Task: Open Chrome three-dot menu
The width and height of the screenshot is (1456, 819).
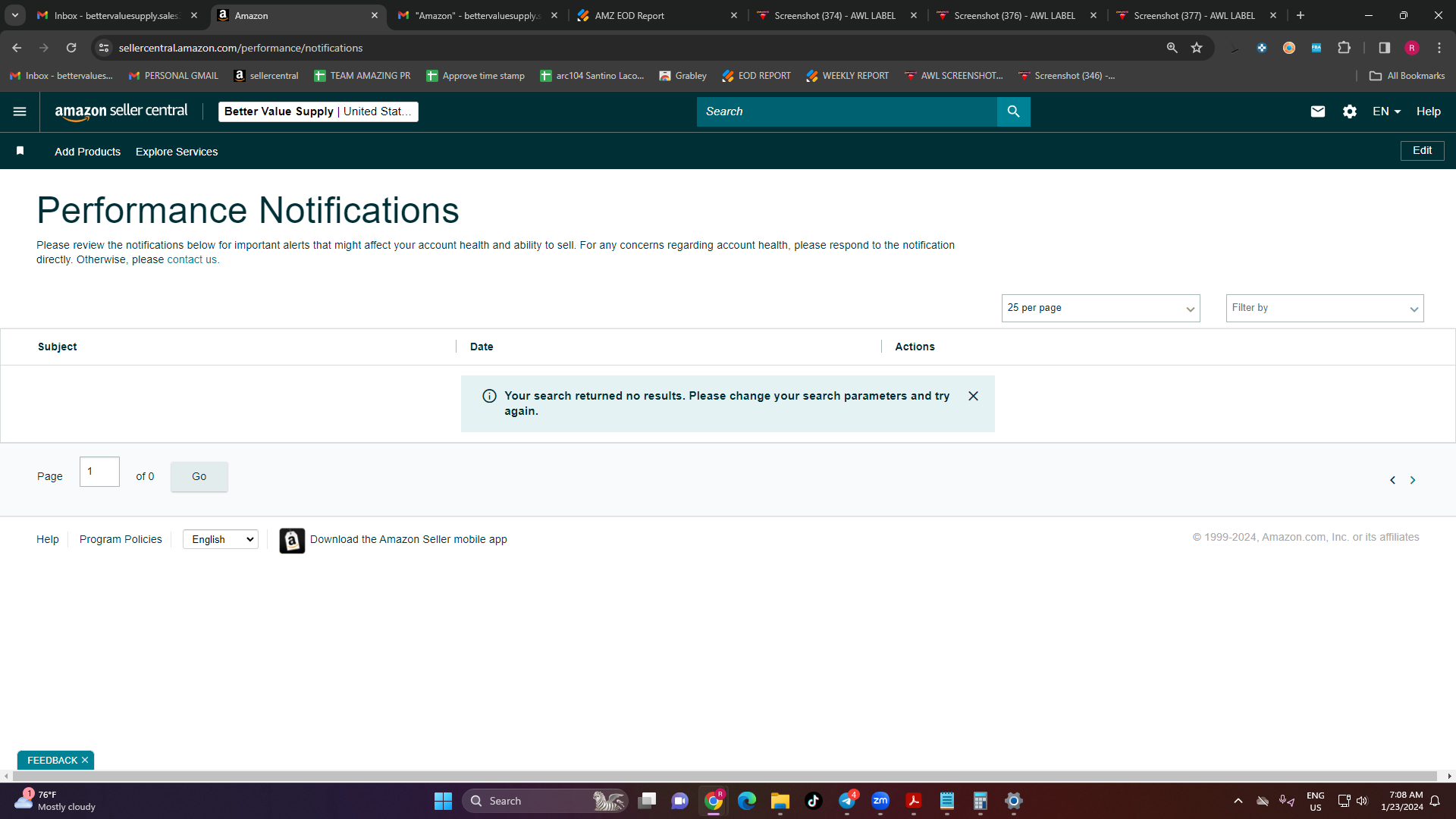Action: click(1439, 48)
